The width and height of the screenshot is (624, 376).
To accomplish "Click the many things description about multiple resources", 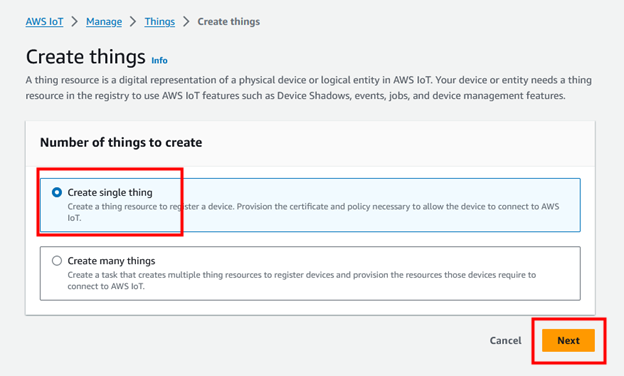I will [302, 281].
